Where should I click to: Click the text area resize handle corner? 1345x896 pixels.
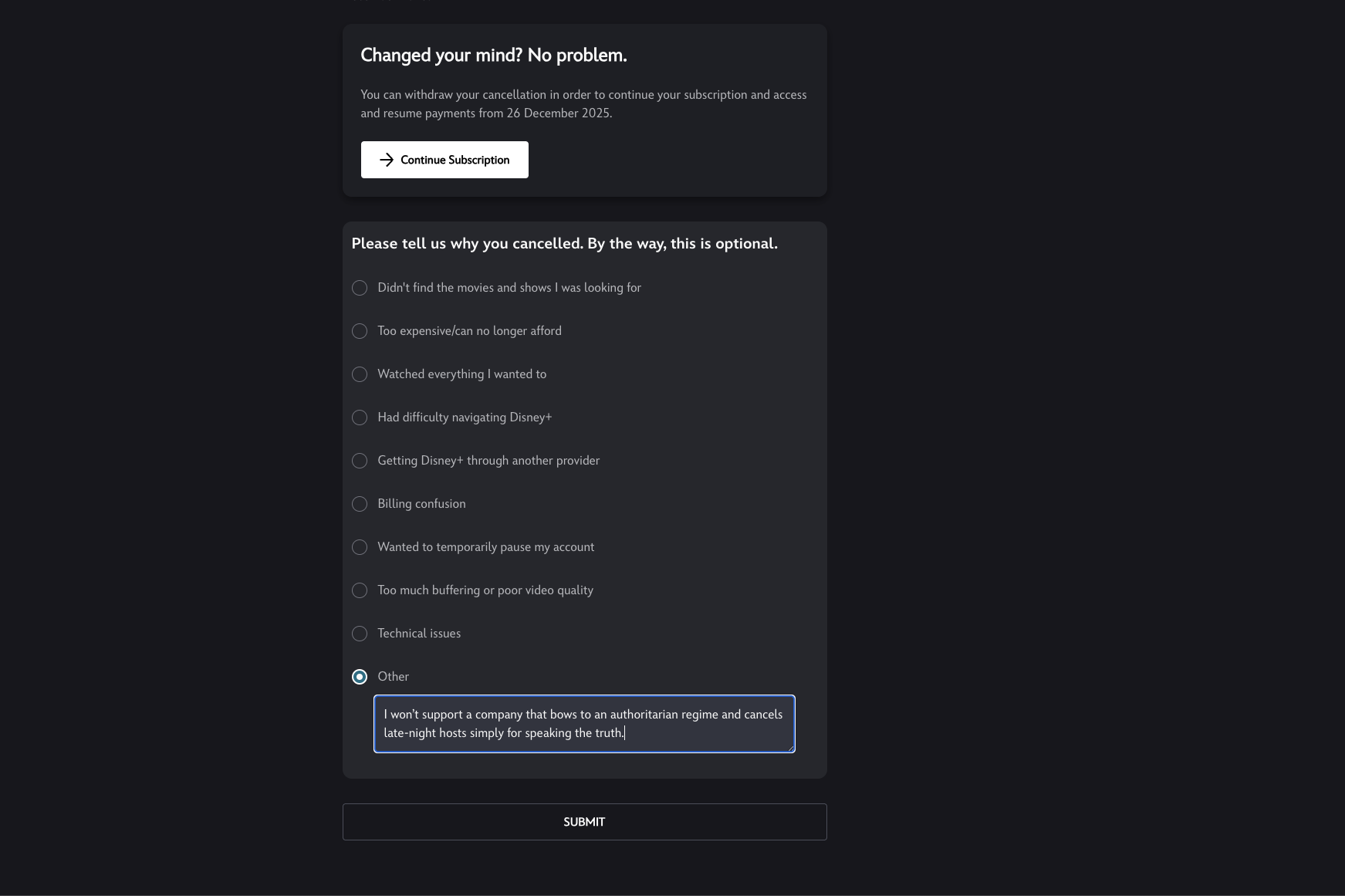[790, 748]
